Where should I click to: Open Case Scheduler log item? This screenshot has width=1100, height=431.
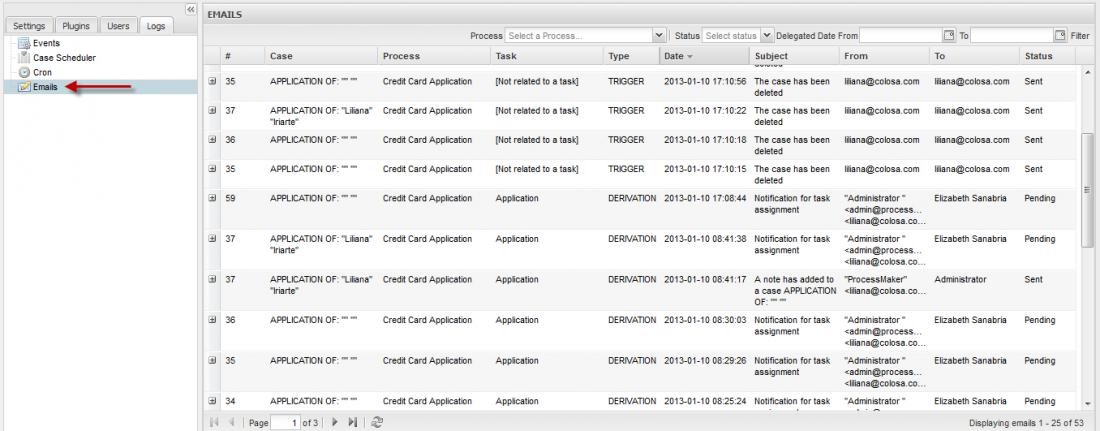click(64, 58)
